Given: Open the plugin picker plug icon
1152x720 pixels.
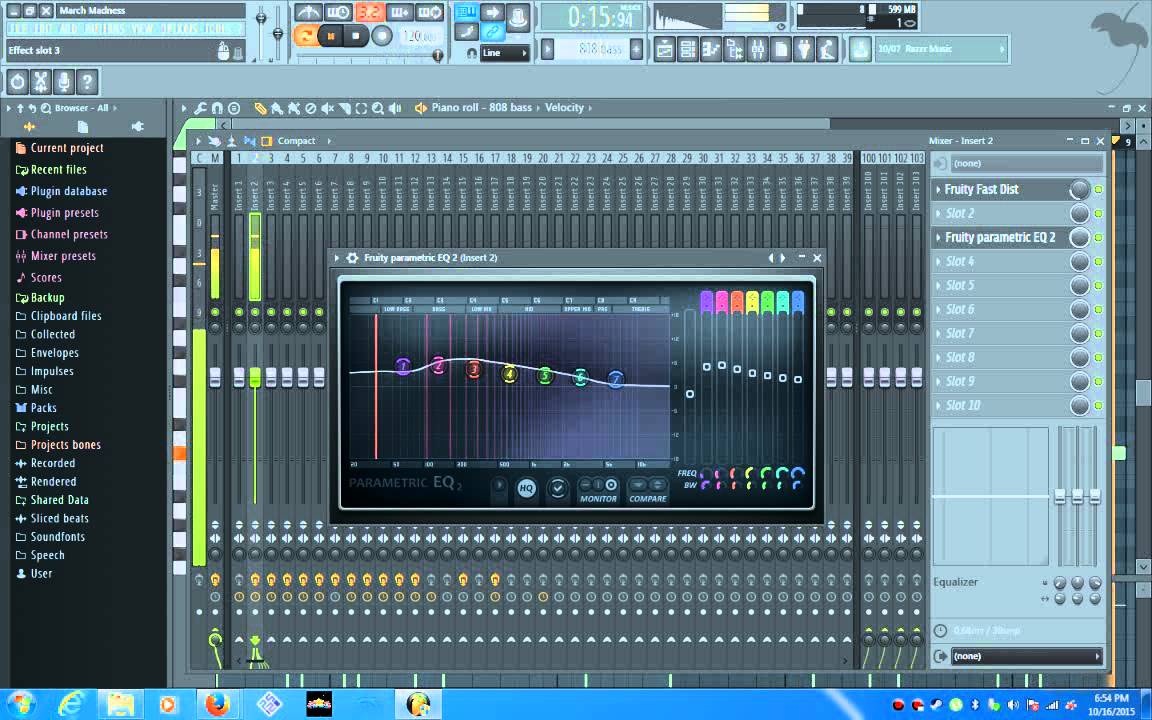Looking at the screenshot, I should click(804, 49).
